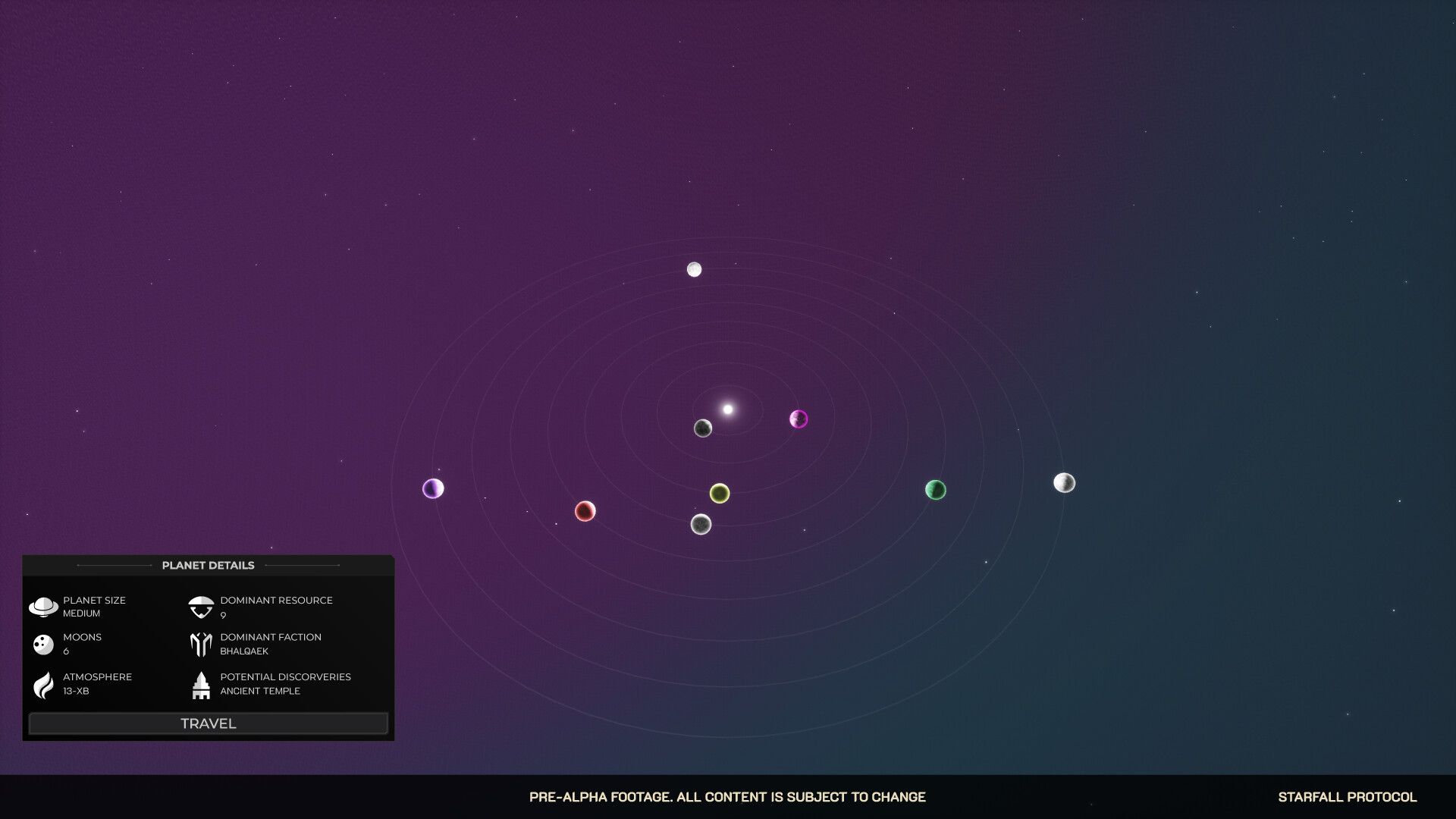Select the white planet on the top orbit
1456x819 pixels.
click(694, 268)
